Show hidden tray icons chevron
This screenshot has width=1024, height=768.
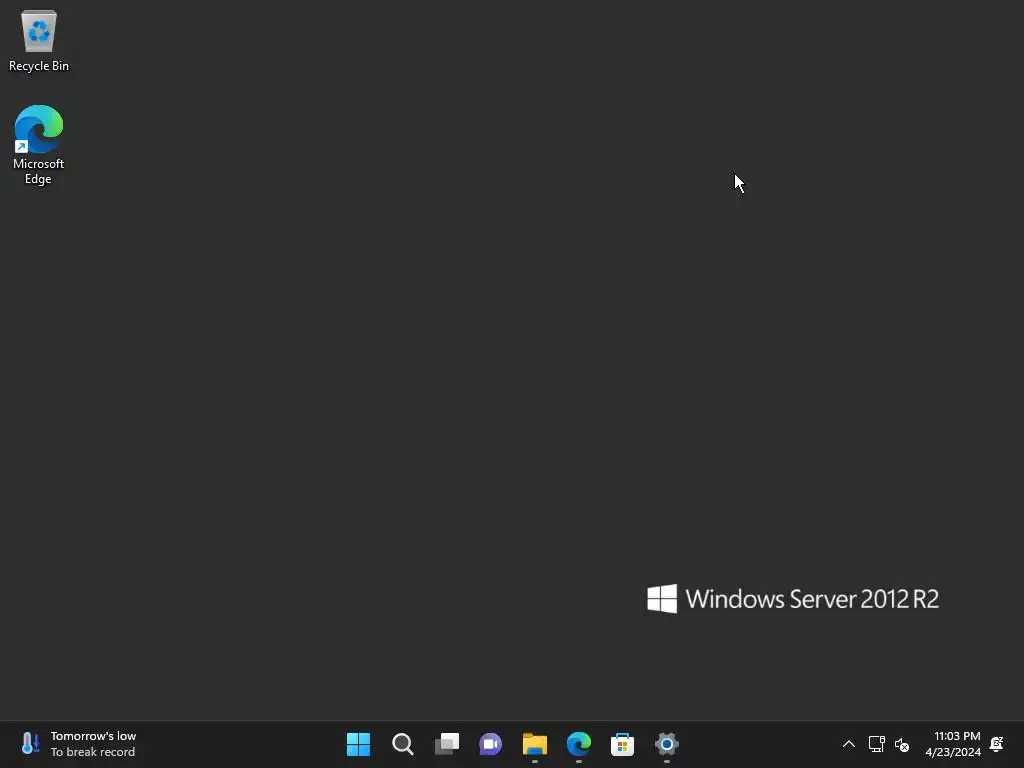tap(848, 744)
